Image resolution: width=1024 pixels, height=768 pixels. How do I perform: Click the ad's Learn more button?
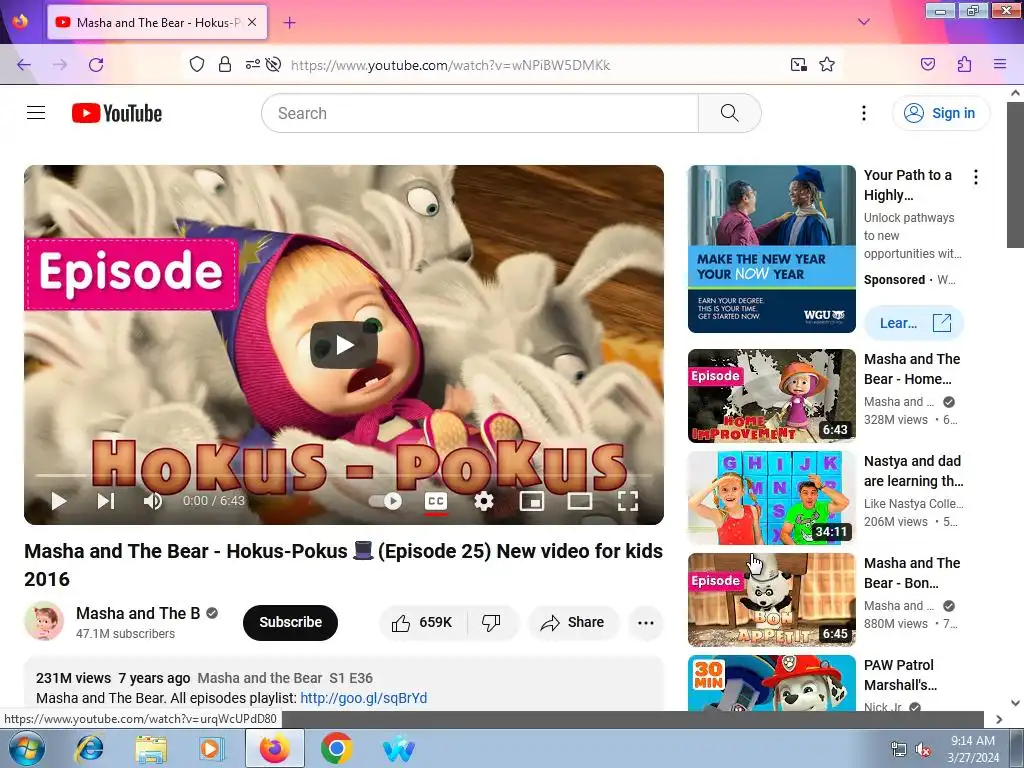click(914, 323)
